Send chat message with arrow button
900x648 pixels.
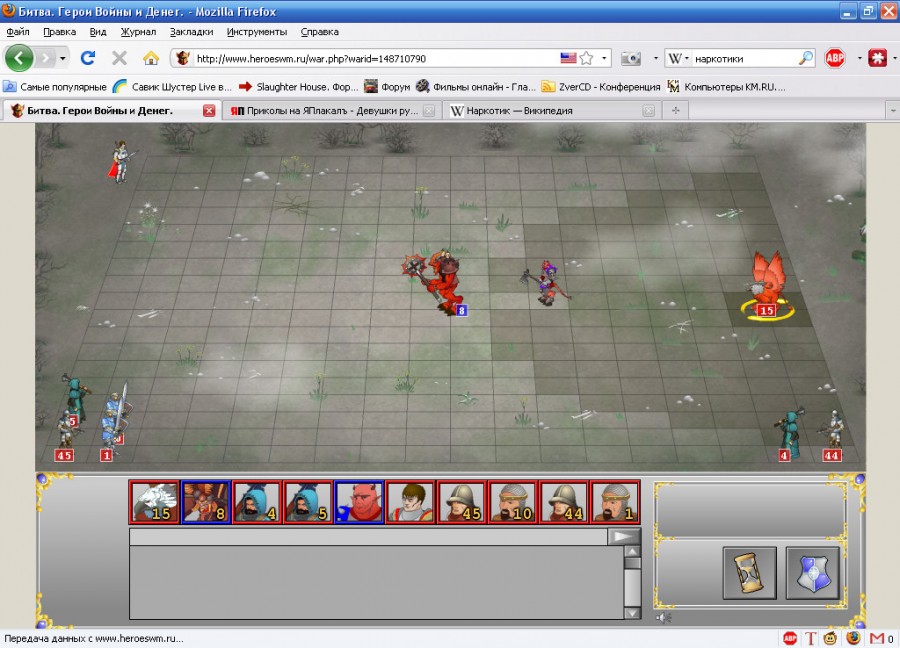[x=624, y=537]
